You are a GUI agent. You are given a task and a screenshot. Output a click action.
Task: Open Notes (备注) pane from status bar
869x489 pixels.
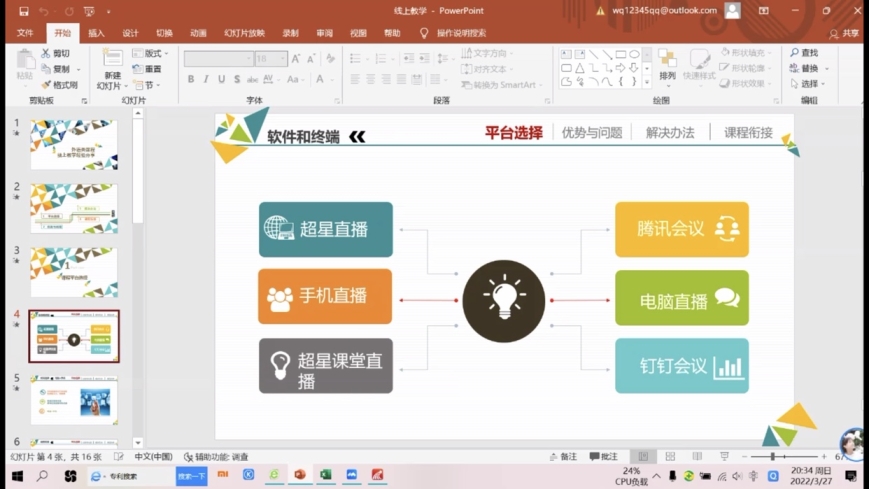point(563,456)
